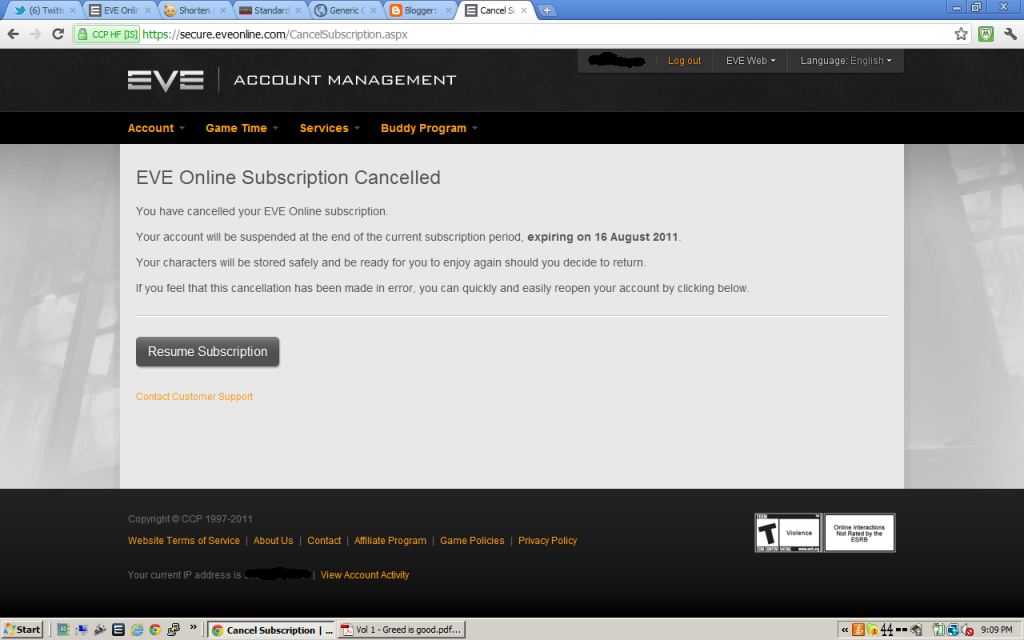Open the EVE Web dropdown
1024x640 pixels.
click(750, 61)
